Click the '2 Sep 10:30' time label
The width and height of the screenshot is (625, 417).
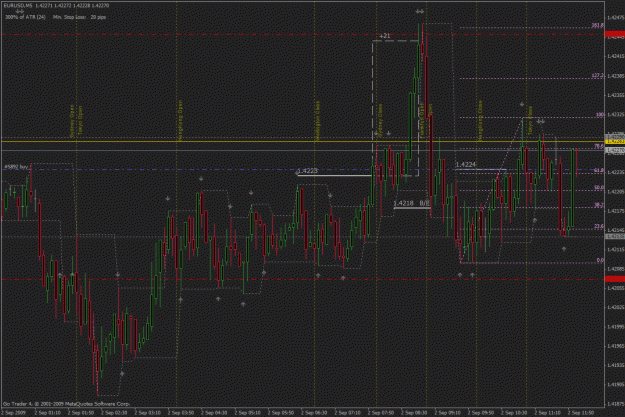pyautogui.click(x=514, y=413)
